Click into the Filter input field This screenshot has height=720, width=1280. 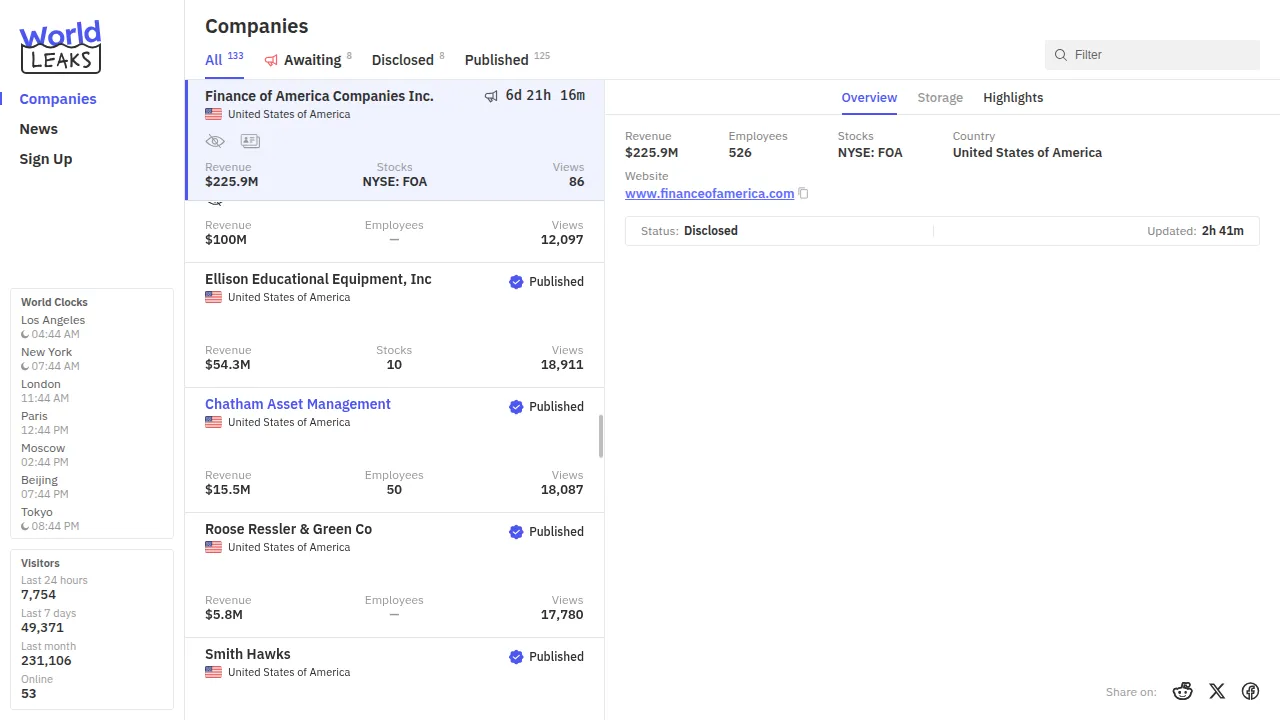pos(1160,55)
